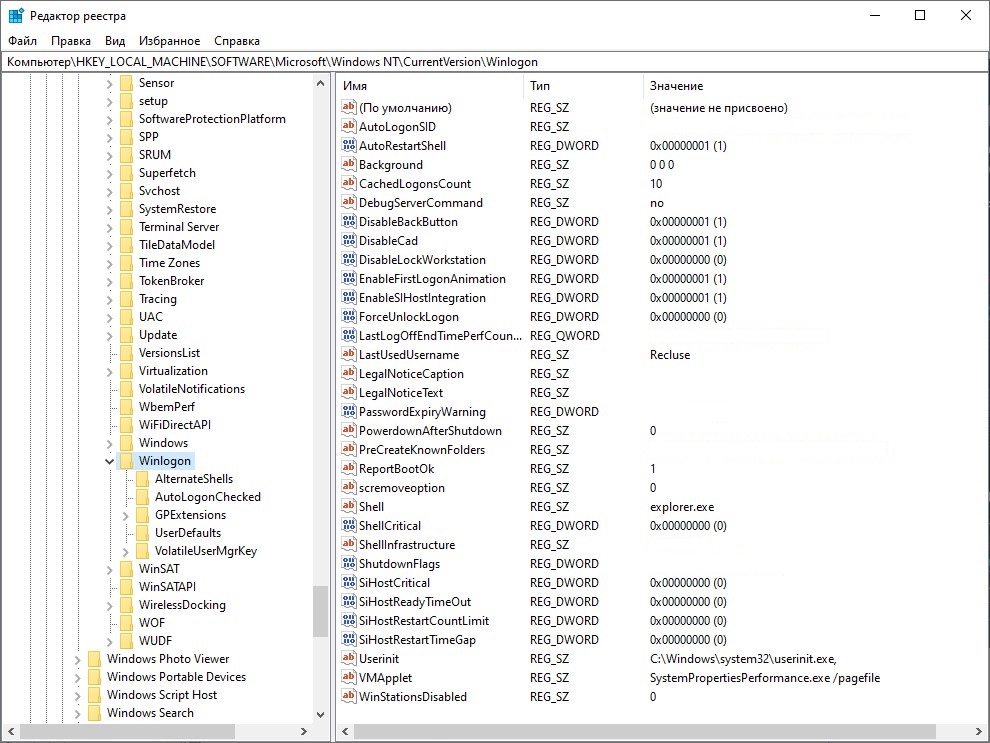
Task: Click the folder icon of the Winlogon key
Action: [x=126, y=461]
